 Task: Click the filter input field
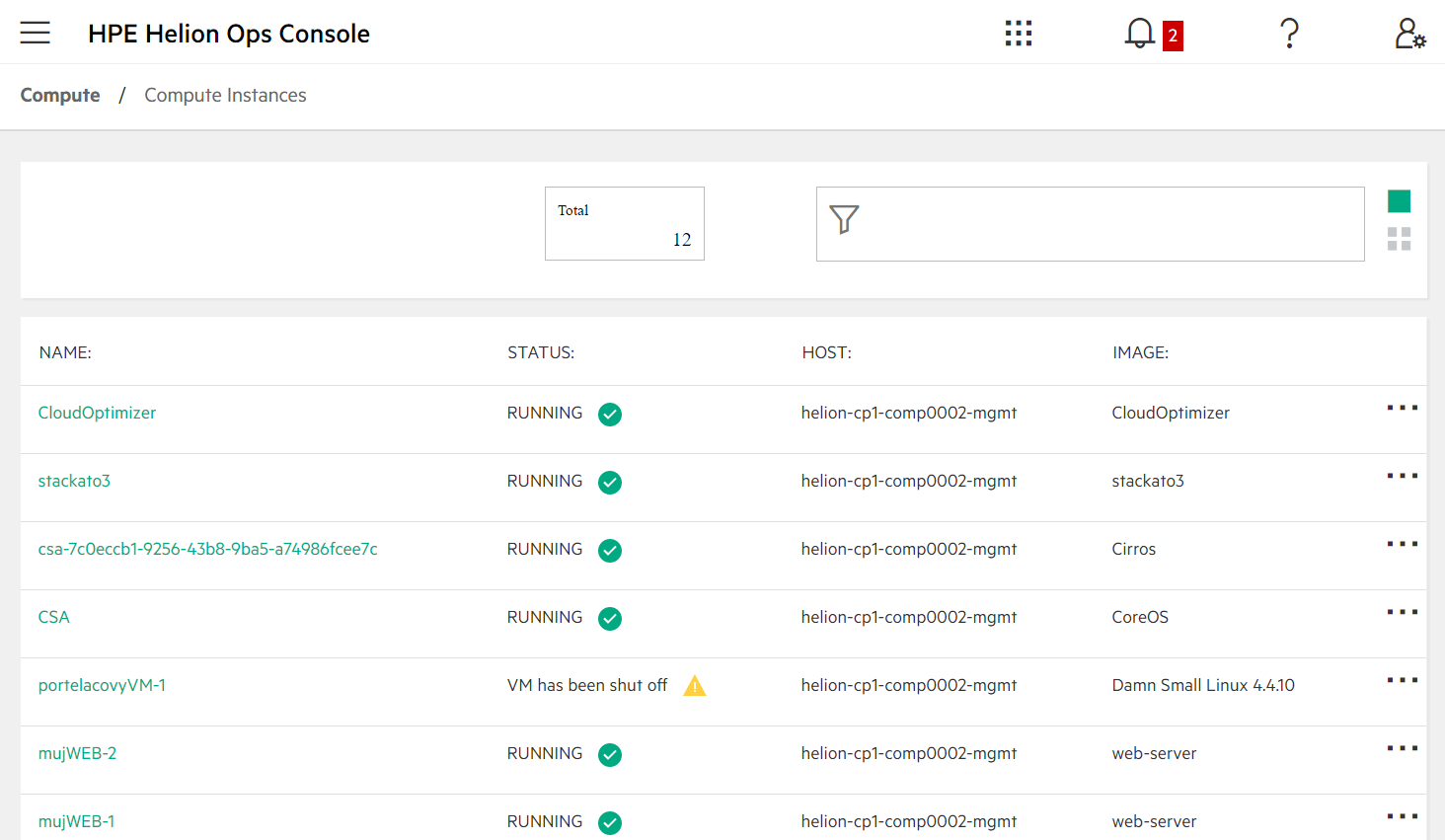click(x=1090, y=224)
